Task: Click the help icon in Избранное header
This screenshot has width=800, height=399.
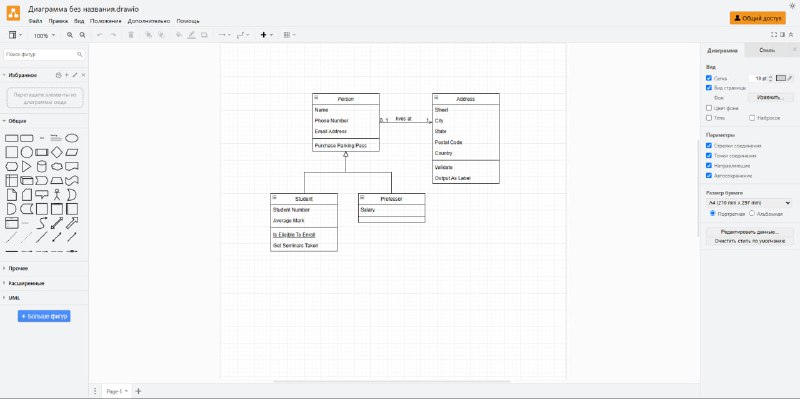Action: [x=58, y=75]
